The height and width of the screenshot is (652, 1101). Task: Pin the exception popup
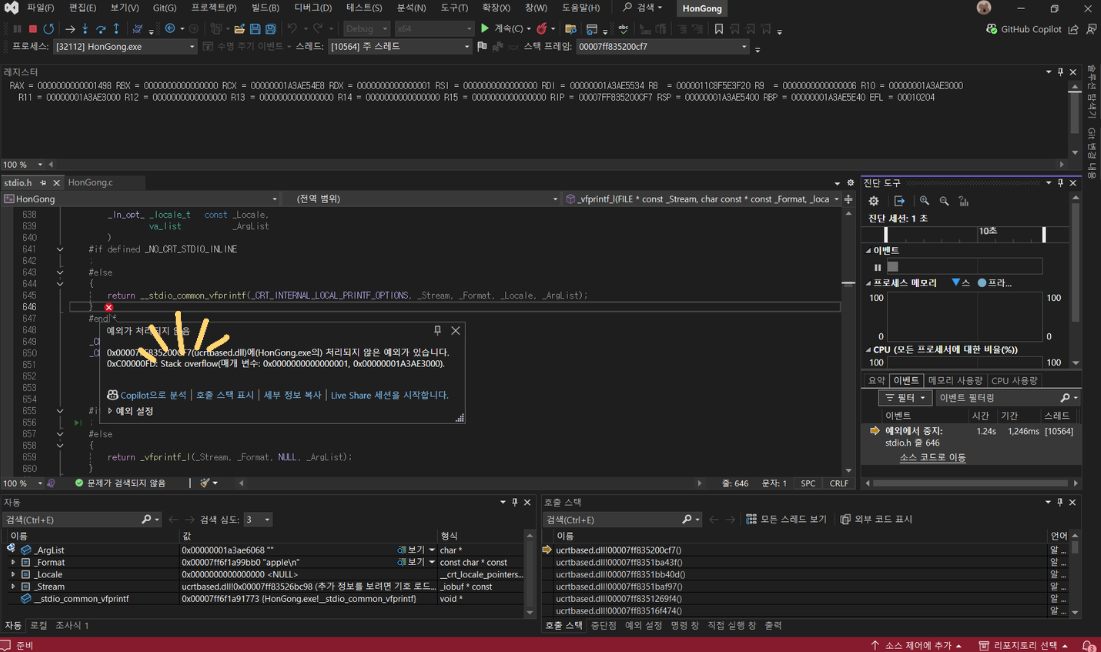coord(437,330)
